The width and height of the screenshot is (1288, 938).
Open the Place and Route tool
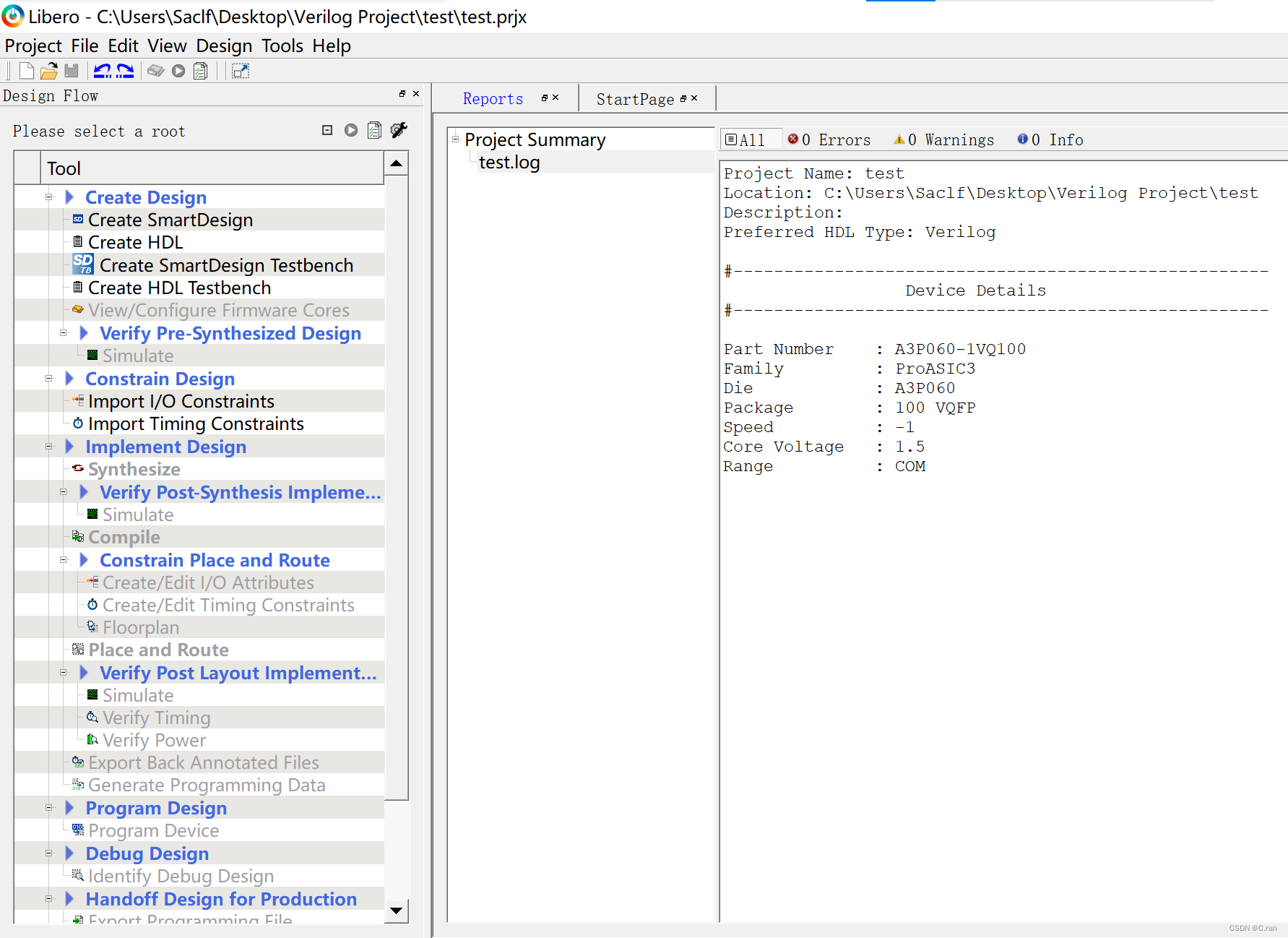[x=157, y=650]
